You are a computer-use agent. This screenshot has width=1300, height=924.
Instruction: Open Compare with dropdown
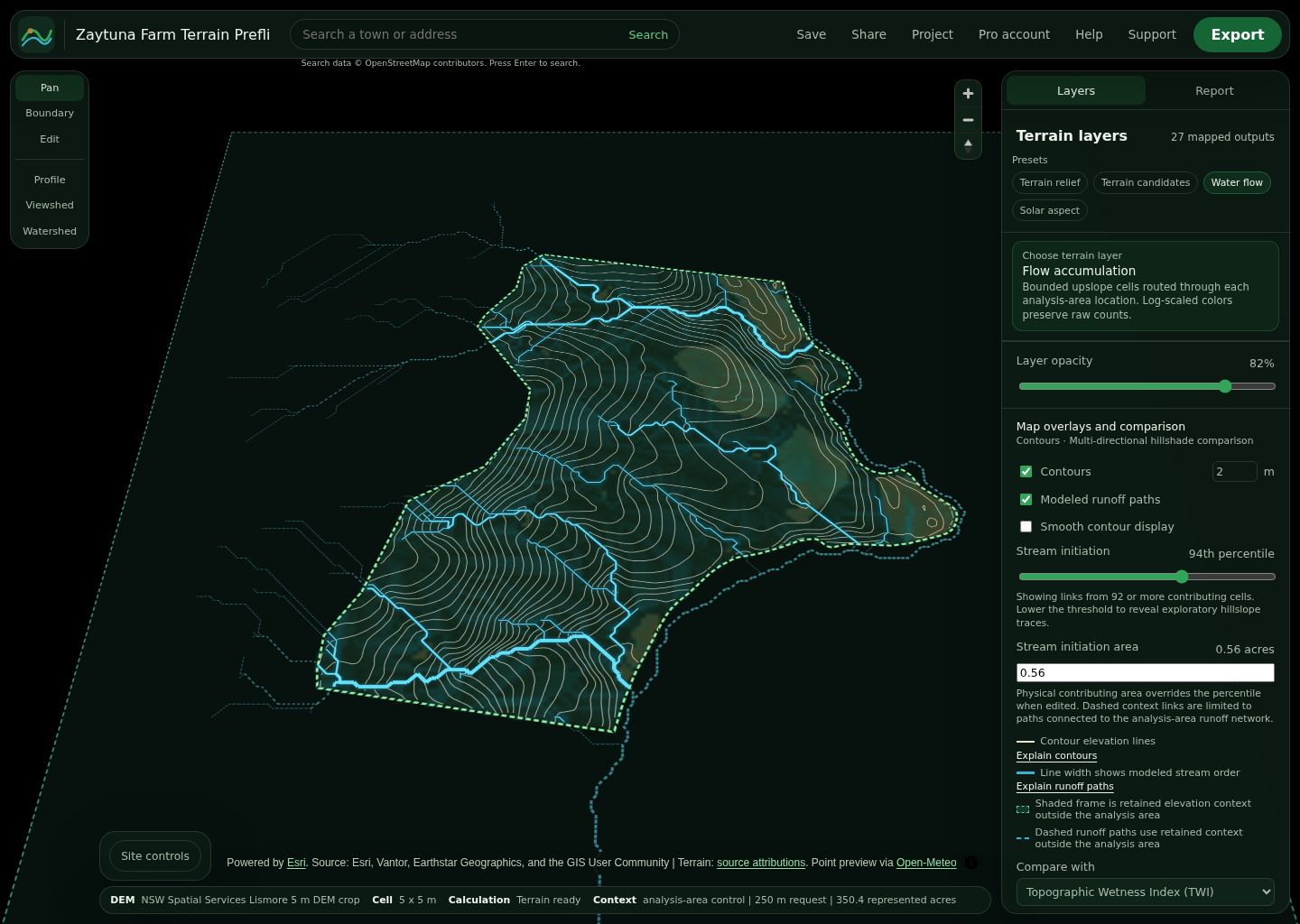tap(1145, 892)
